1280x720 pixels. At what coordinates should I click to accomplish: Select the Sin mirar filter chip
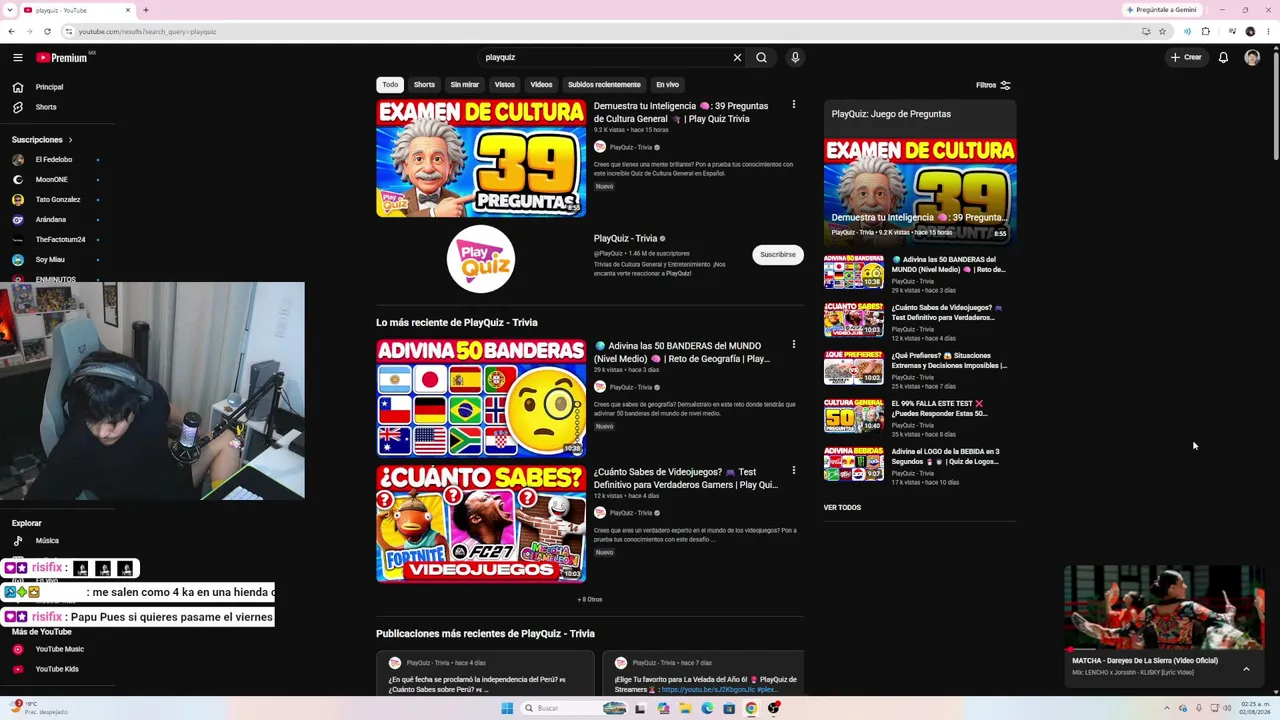point(464,85)
